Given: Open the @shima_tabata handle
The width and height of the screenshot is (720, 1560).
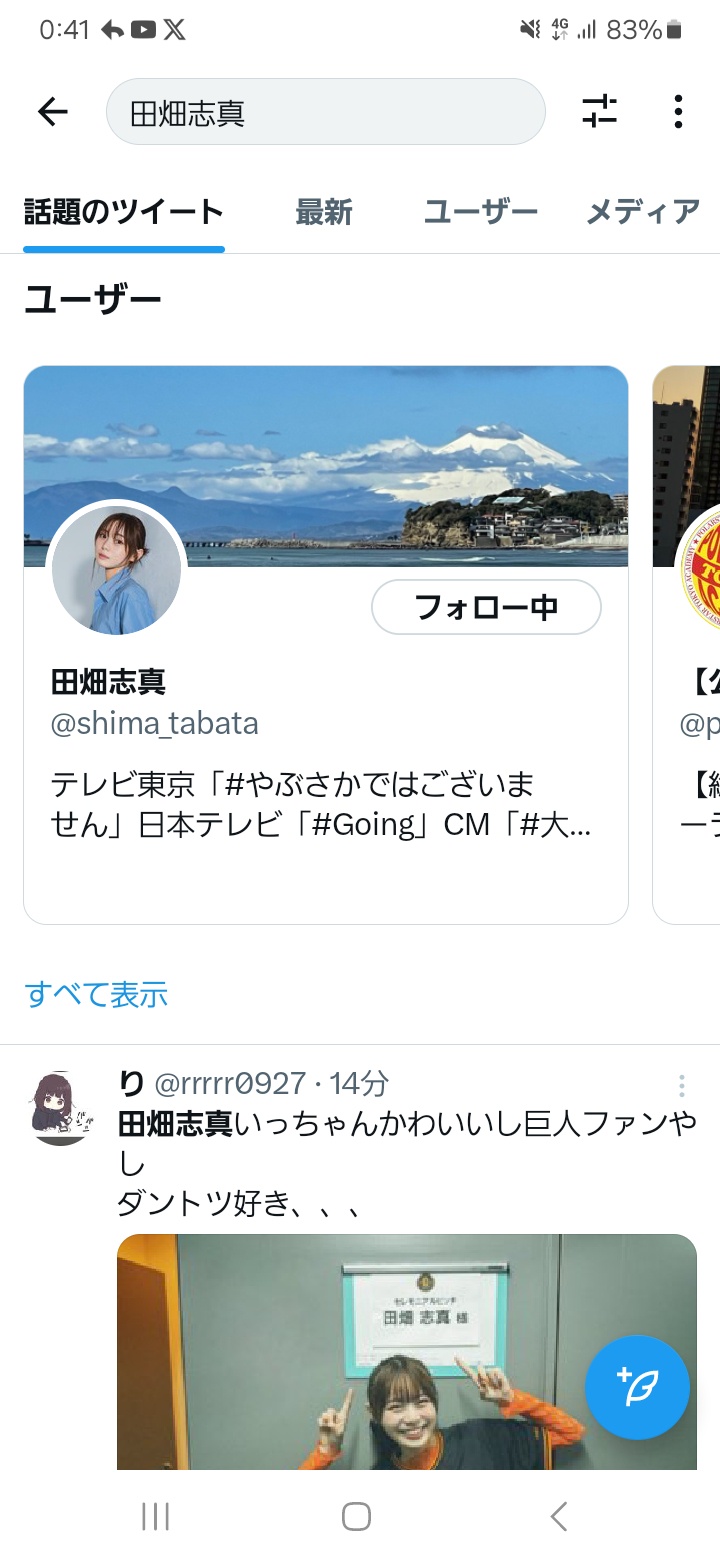Looking at the screenshot, I should [x=155, y=723].
